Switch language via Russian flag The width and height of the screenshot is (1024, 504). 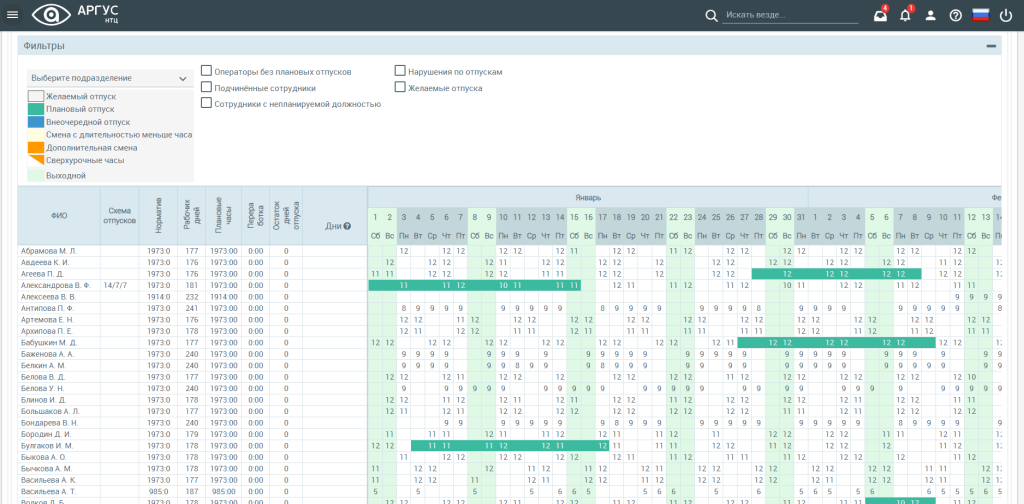(x=980, y=15)
